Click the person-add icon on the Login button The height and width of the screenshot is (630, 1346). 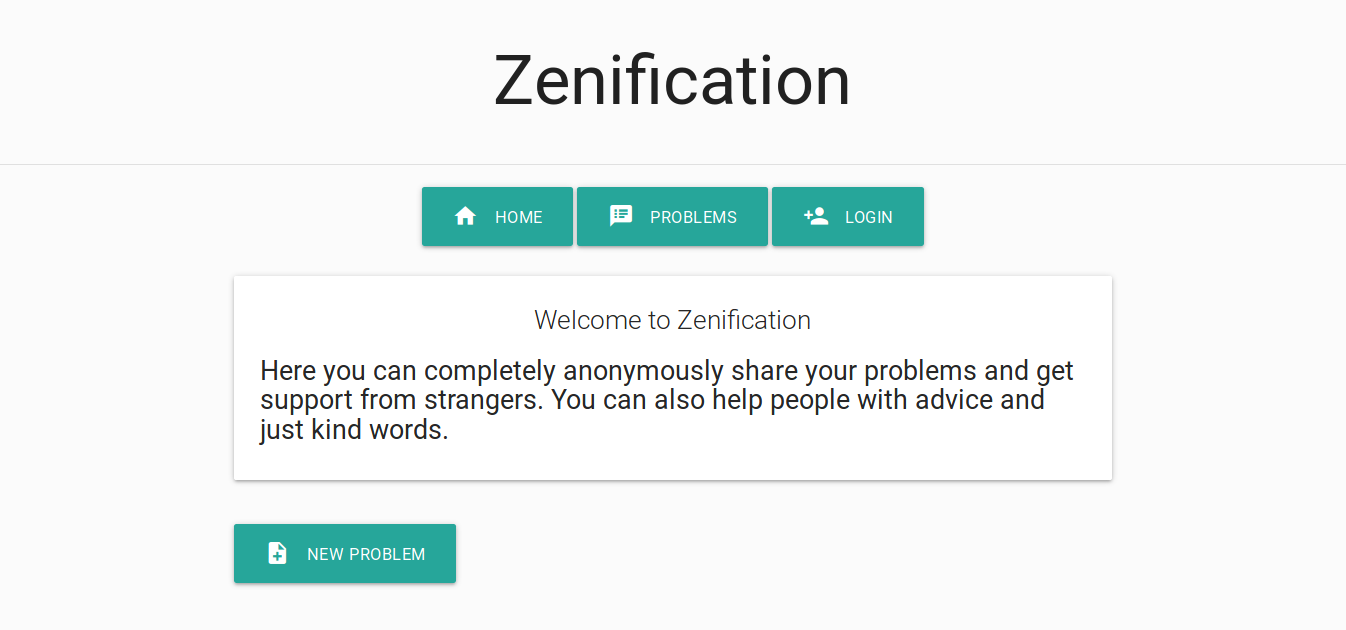coord(816,215)
